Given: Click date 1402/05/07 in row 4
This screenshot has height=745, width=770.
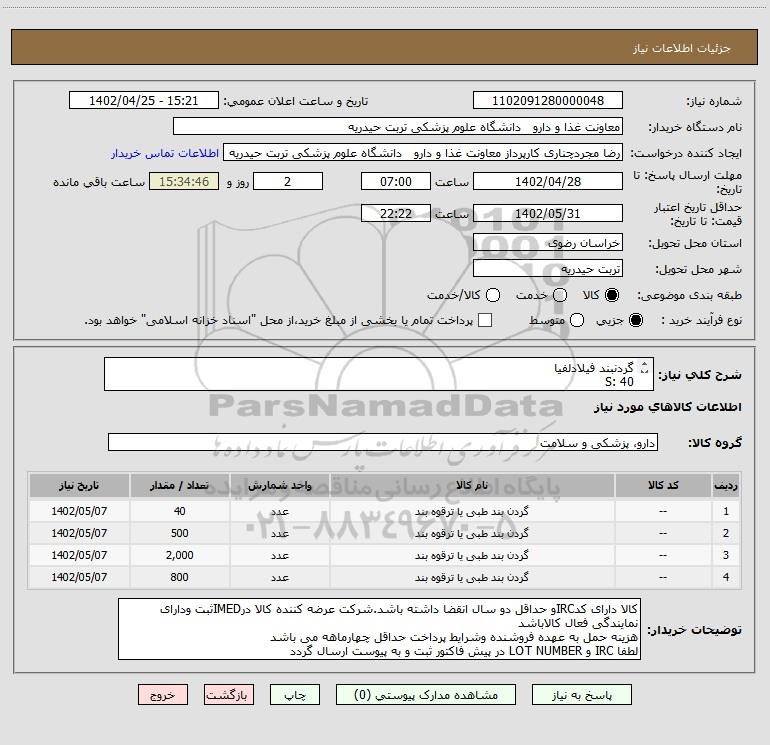Looking at the screenshot, I should 79,578.
